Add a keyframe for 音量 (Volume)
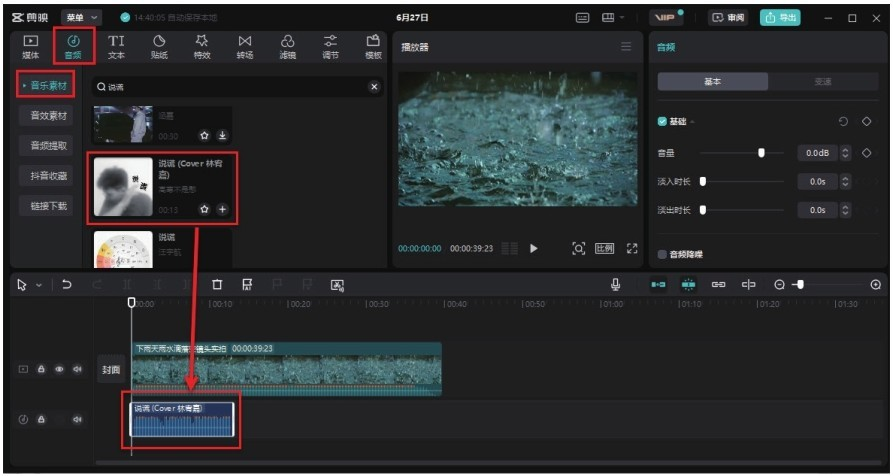This screenshot has width=893, height=476. point(866,153)
